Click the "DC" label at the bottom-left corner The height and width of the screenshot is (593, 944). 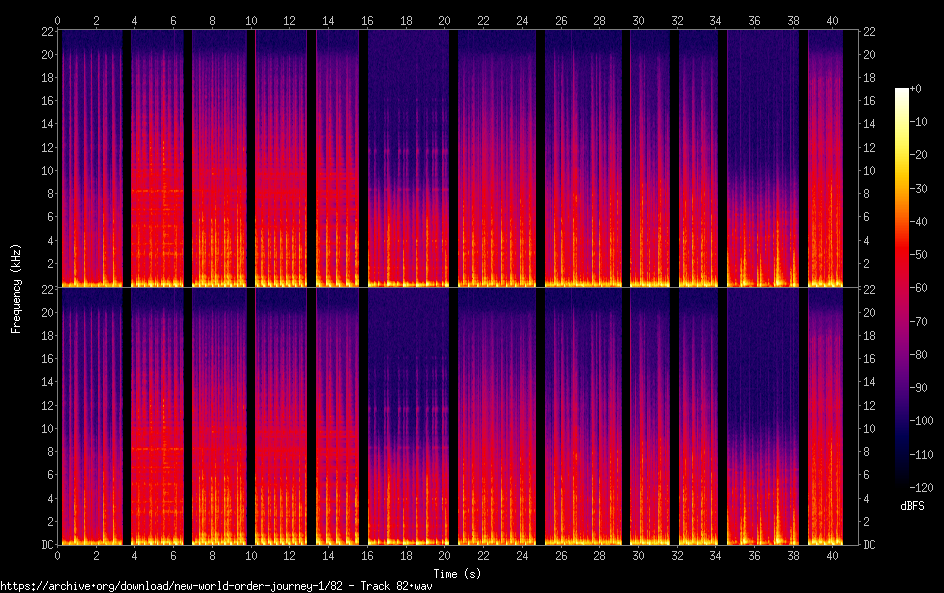45,545
